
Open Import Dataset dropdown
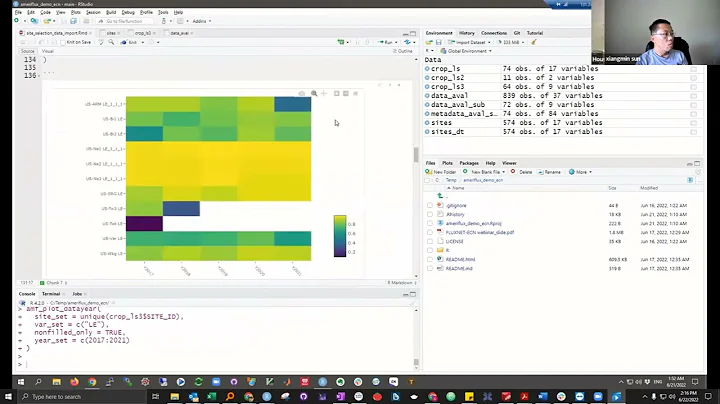469,42
